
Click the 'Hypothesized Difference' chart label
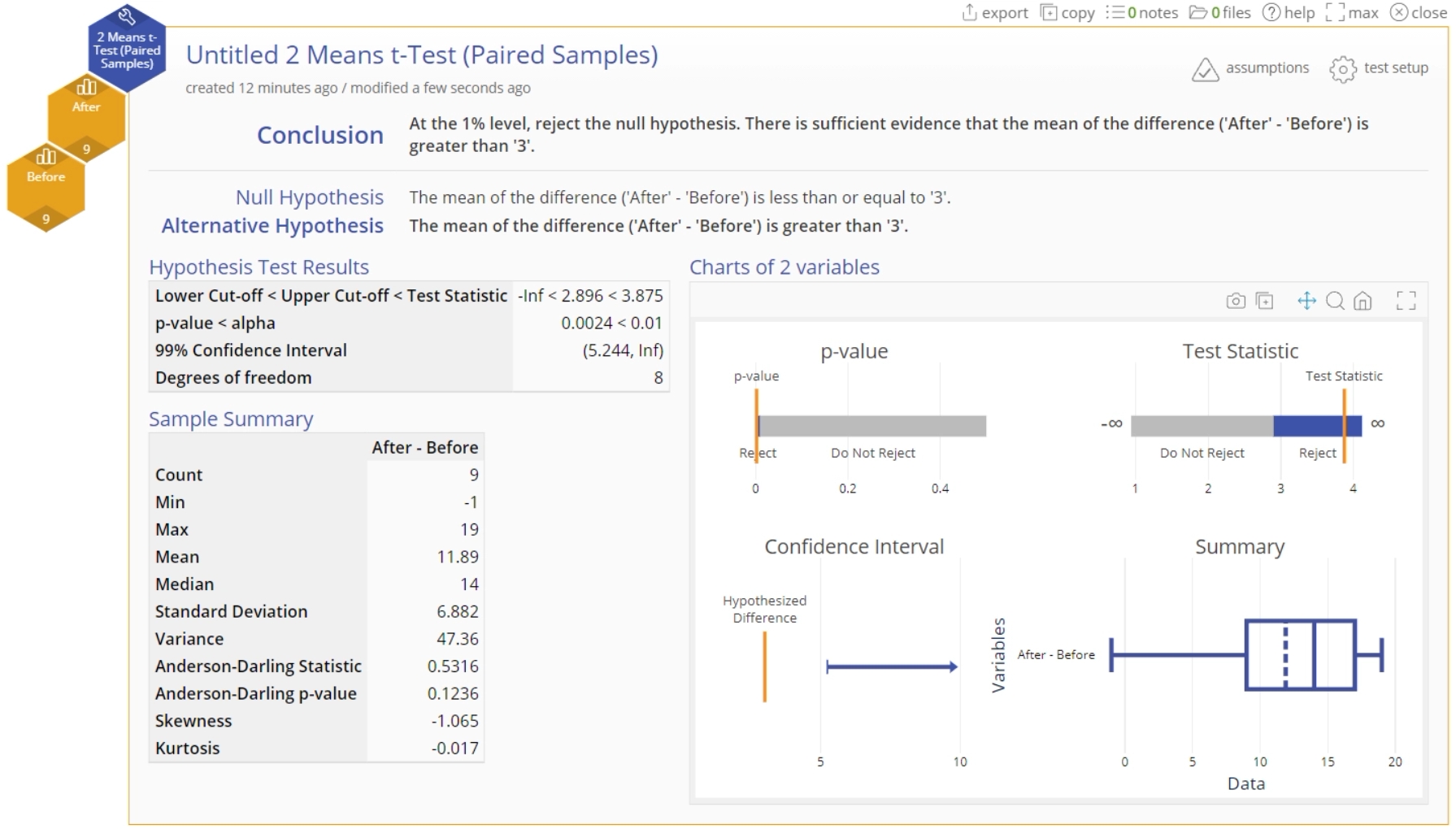click(765, 610)
